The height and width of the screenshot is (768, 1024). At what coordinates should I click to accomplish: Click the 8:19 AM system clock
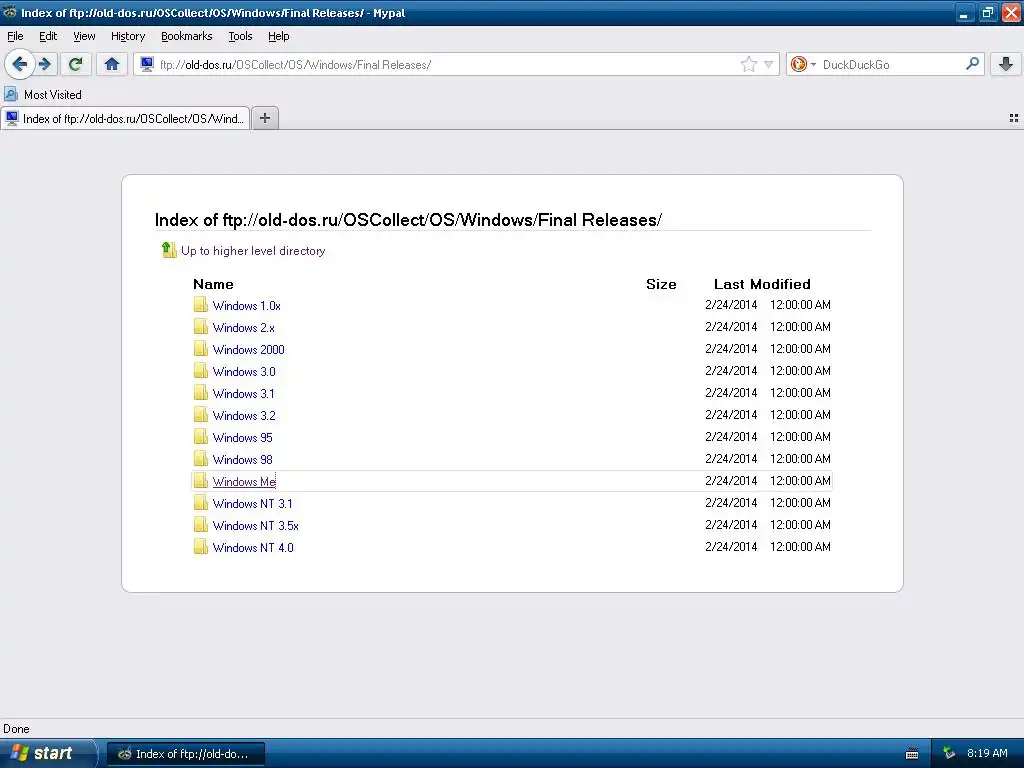(x=987, y=754)
